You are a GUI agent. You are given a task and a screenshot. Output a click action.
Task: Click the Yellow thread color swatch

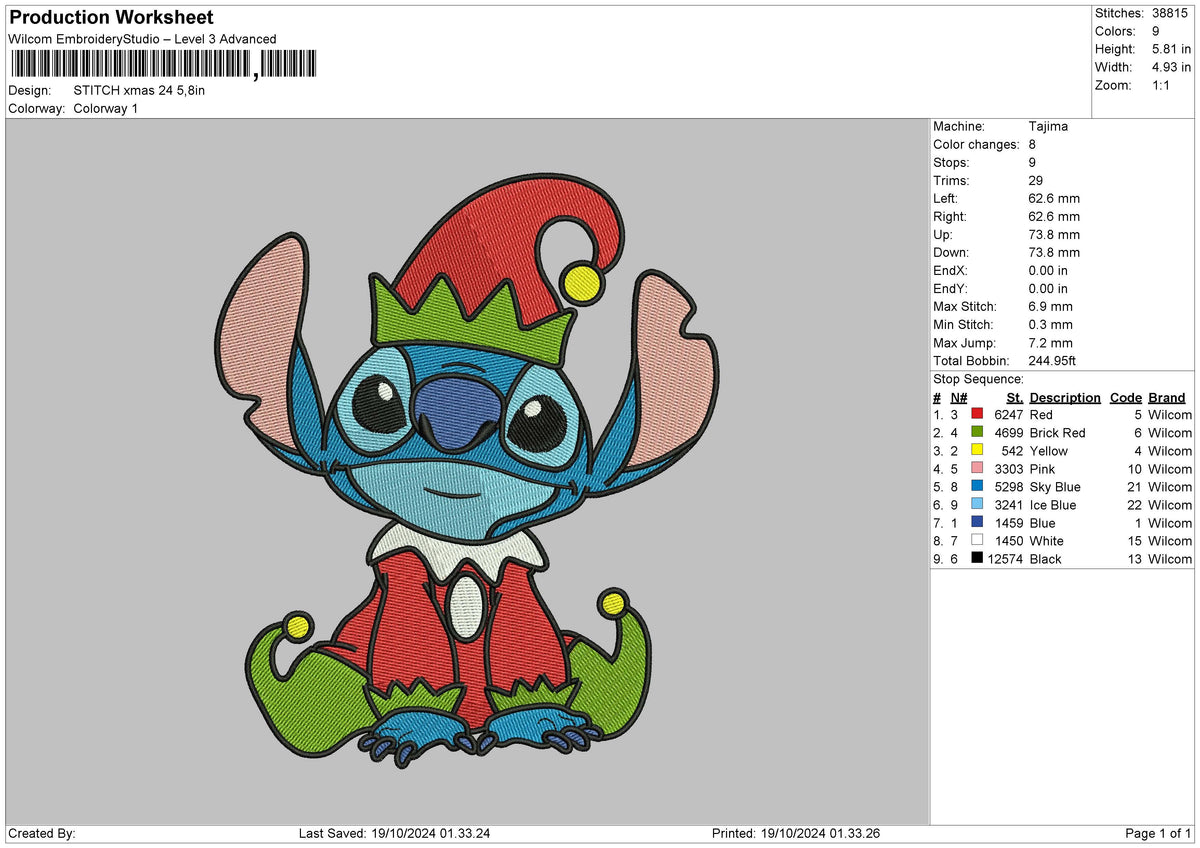point(977,450)
